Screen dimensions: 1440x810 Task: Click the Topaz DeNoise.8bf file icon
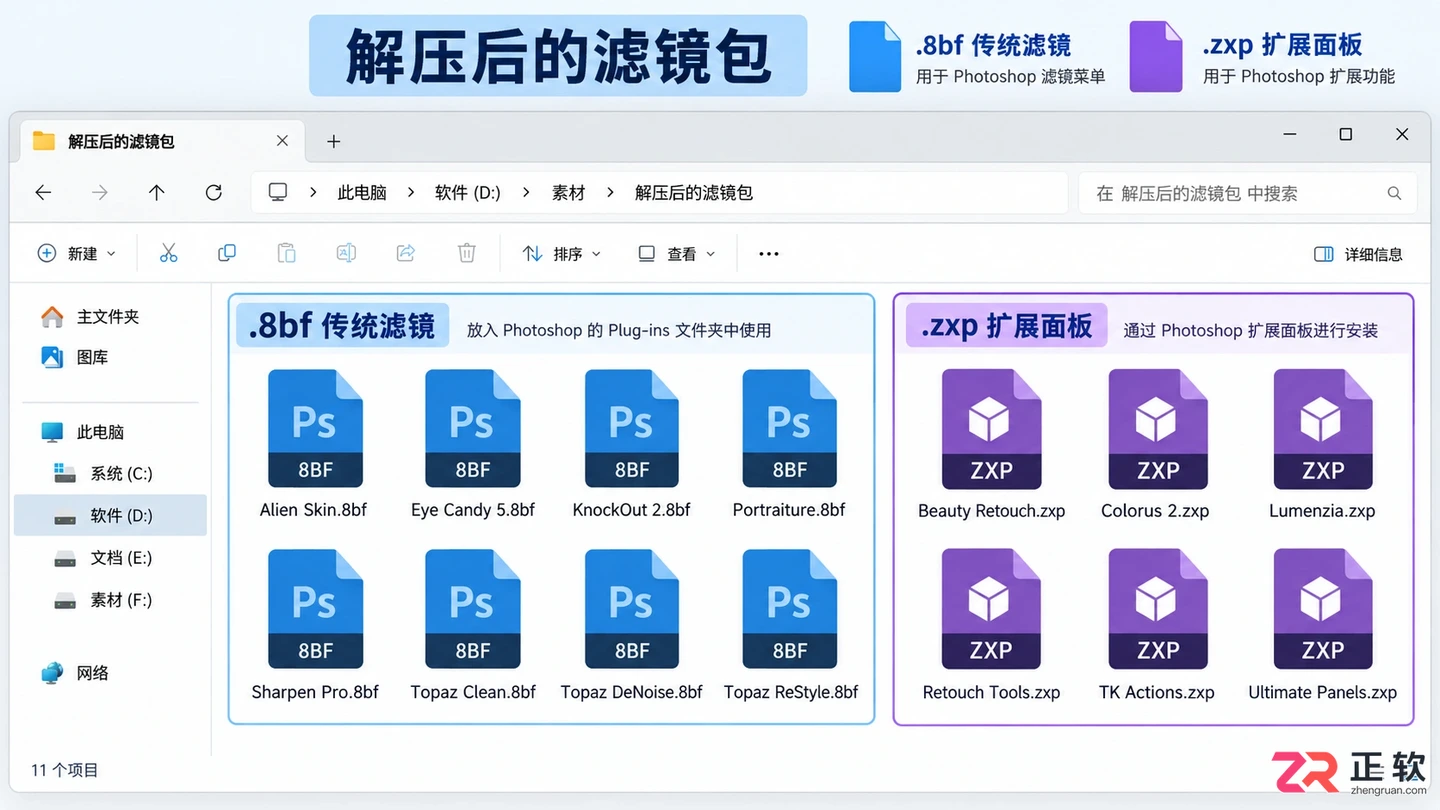[x=631, y=609]
